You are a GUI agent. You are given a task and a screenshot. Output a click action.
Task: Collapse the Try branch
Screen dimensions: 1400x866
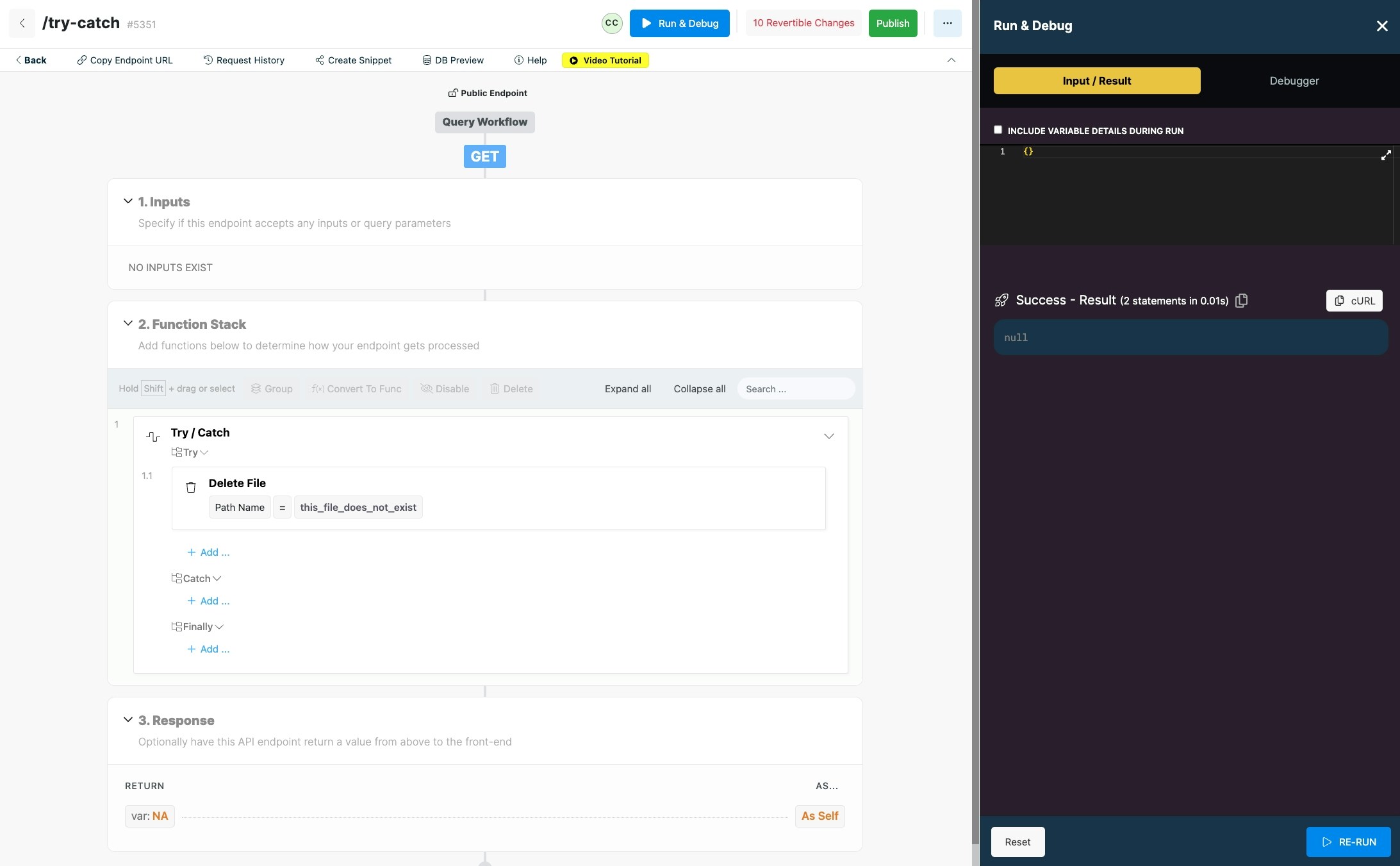[204, 453]
